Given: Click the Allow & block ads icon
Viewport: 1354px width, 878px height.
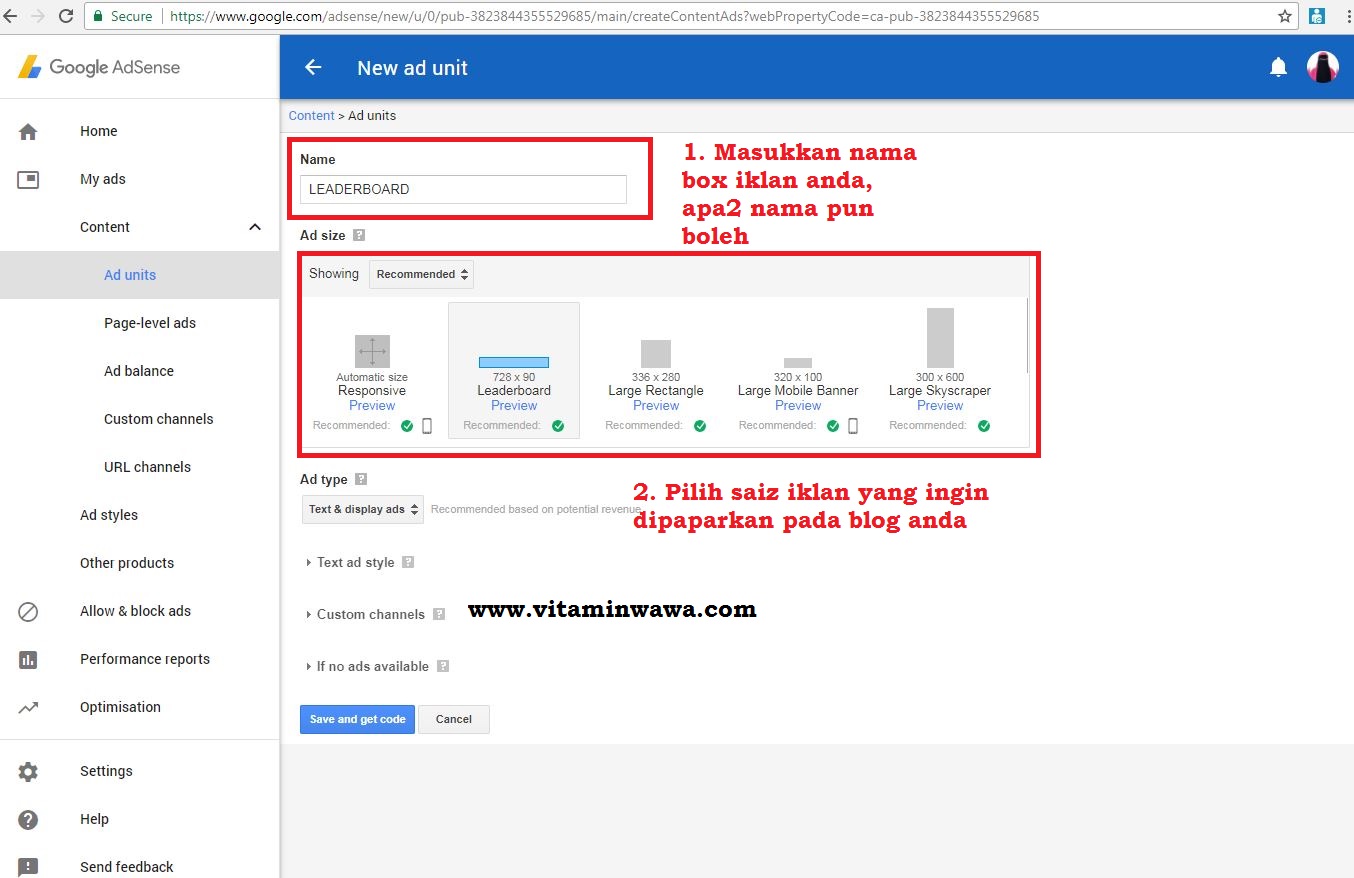Looking at the screenshot, I should pyautogui.click(x=28, y=611).
